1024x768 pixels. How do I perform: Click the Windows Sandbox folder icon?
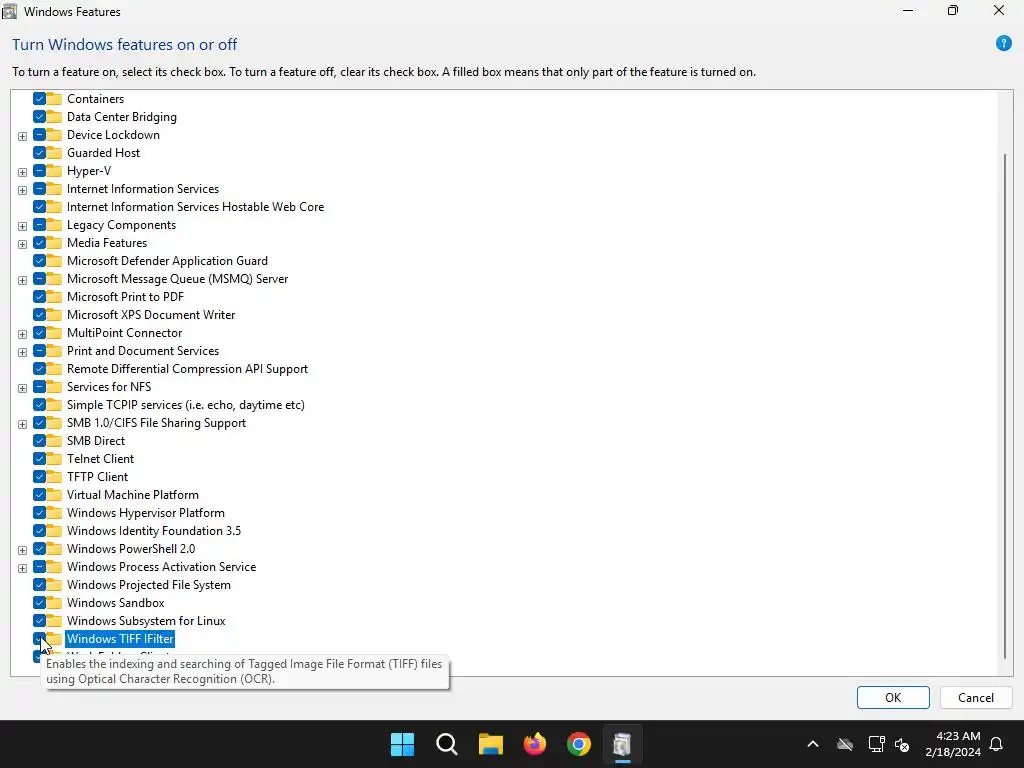pos(54,603)
